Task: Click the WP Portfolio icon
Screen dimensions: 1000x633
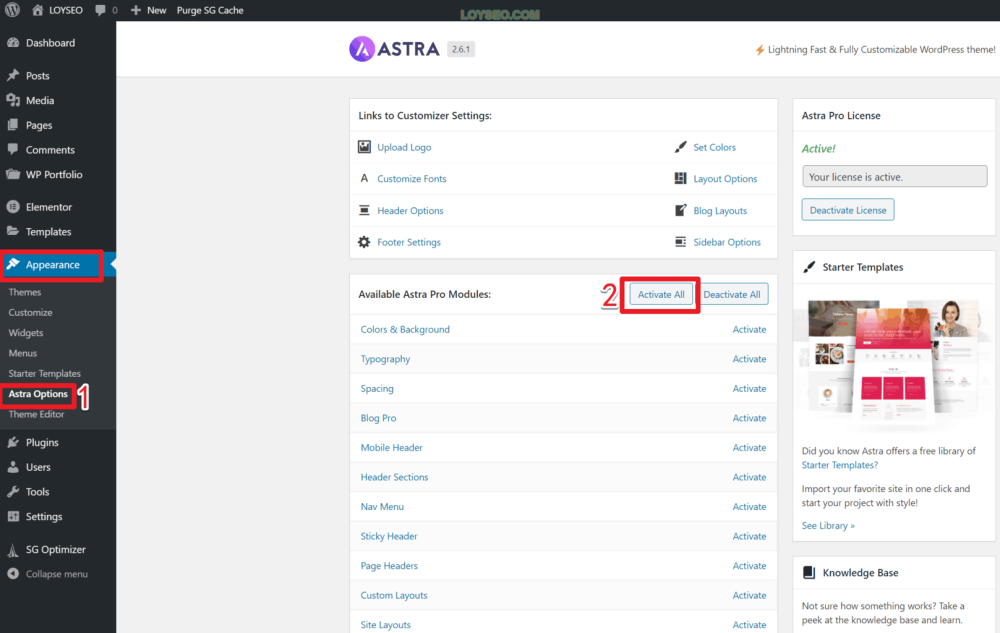Action: [x=13, y=174]
